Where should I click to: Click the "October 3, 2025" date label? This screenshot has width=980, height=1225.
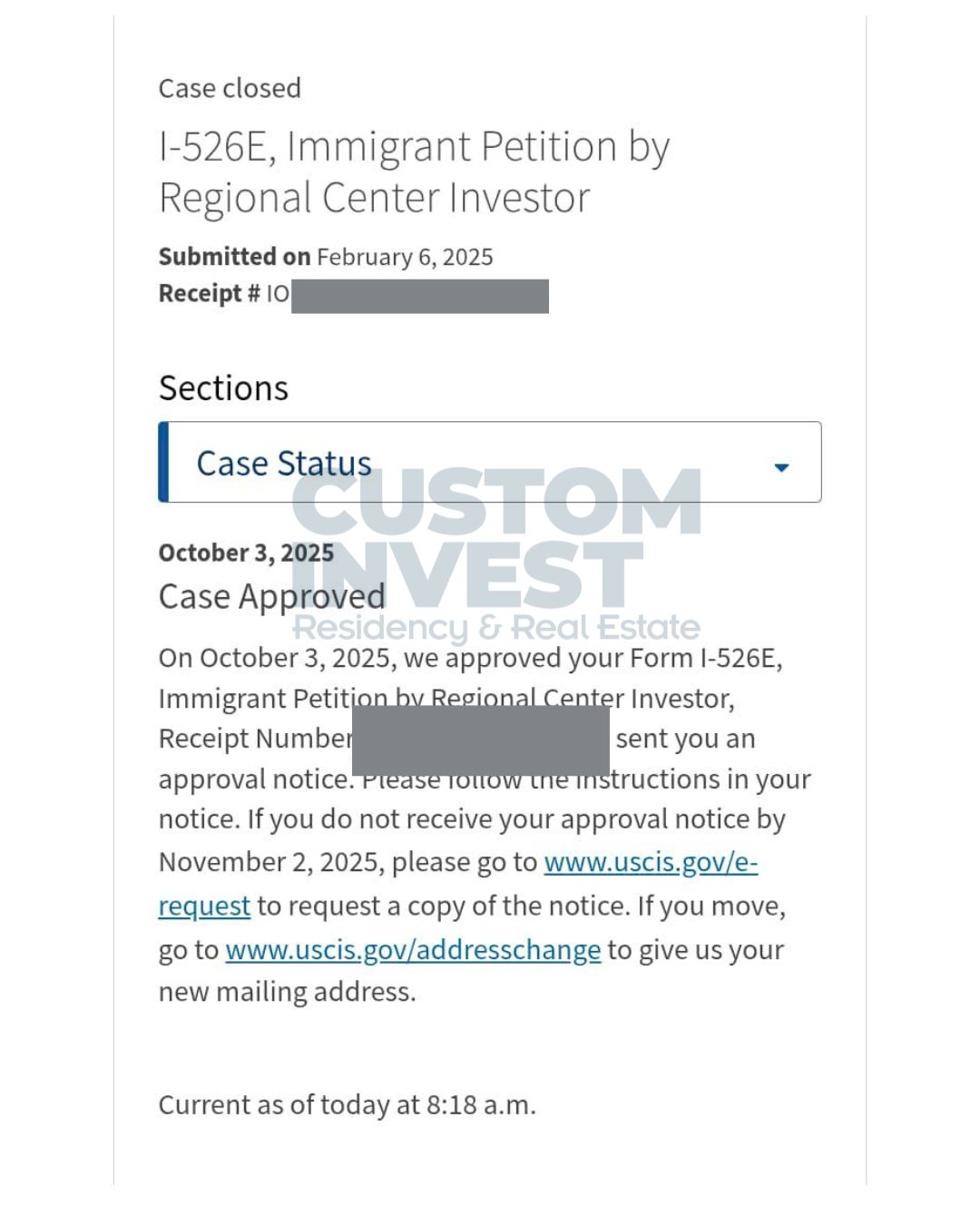click(x=246, y=553)
